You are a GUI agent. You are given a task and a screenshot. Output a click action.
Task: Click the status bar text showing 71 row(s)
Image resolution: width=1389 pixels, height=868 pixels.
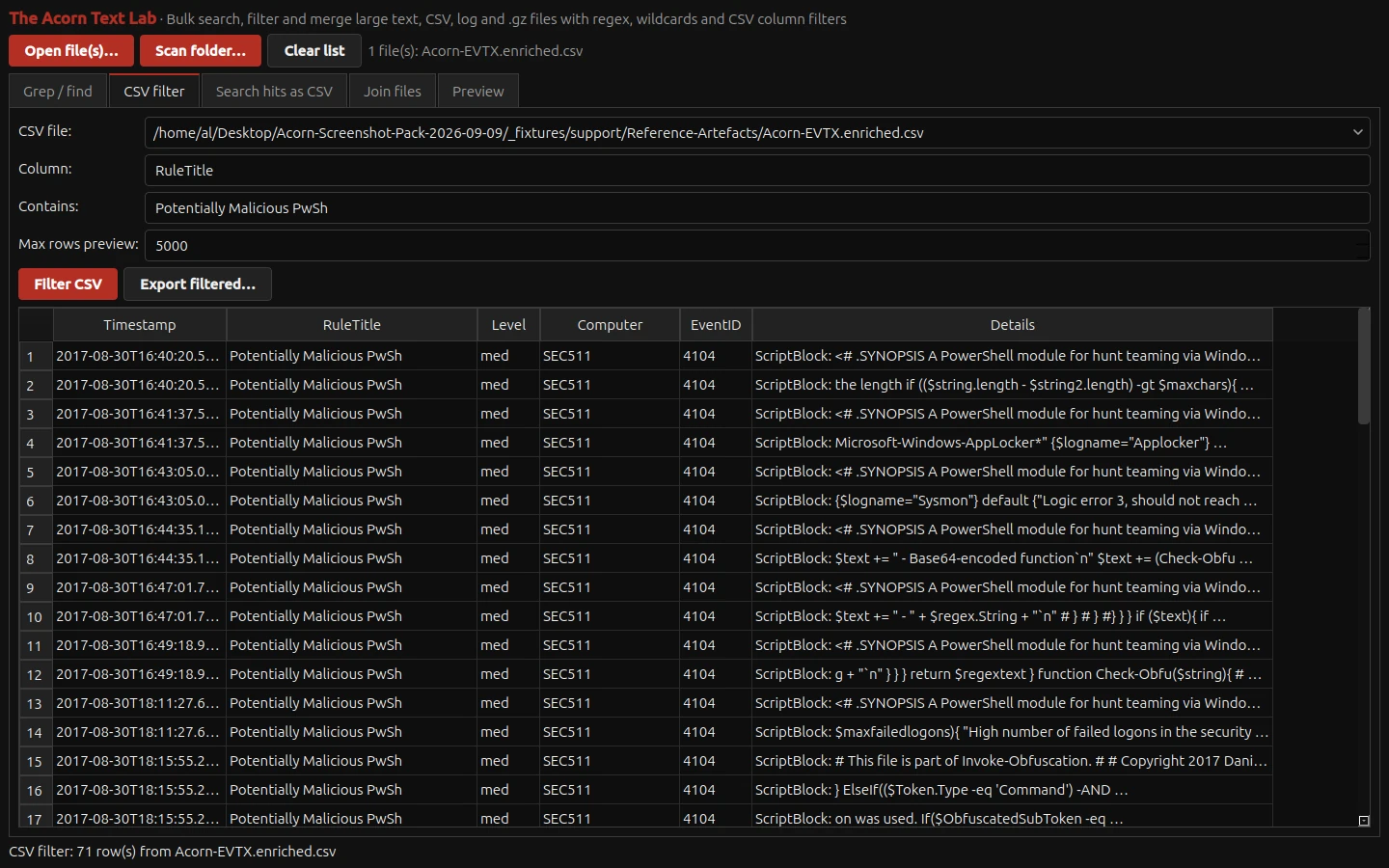[x=173, y=852]
